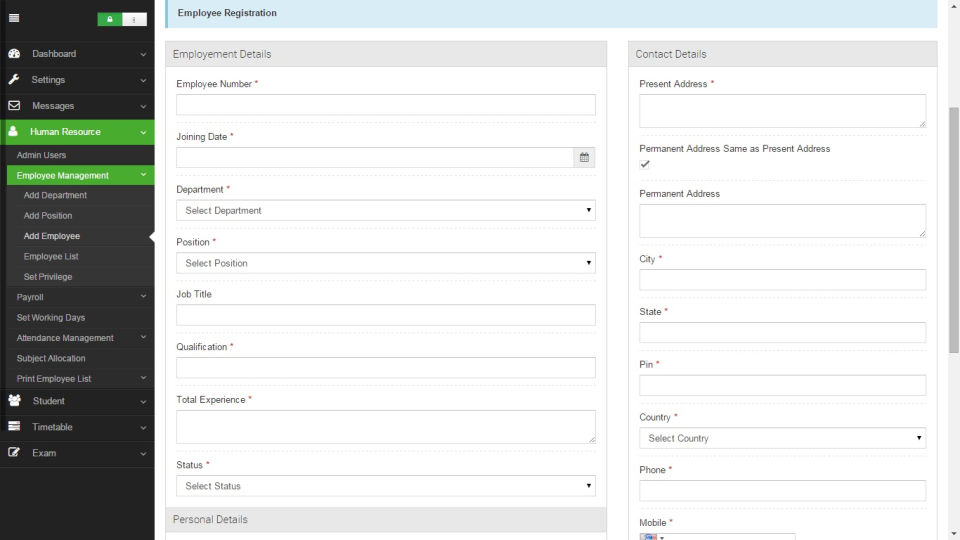
Task: Open Subject Allocation link
Action: tap(51, 358)
